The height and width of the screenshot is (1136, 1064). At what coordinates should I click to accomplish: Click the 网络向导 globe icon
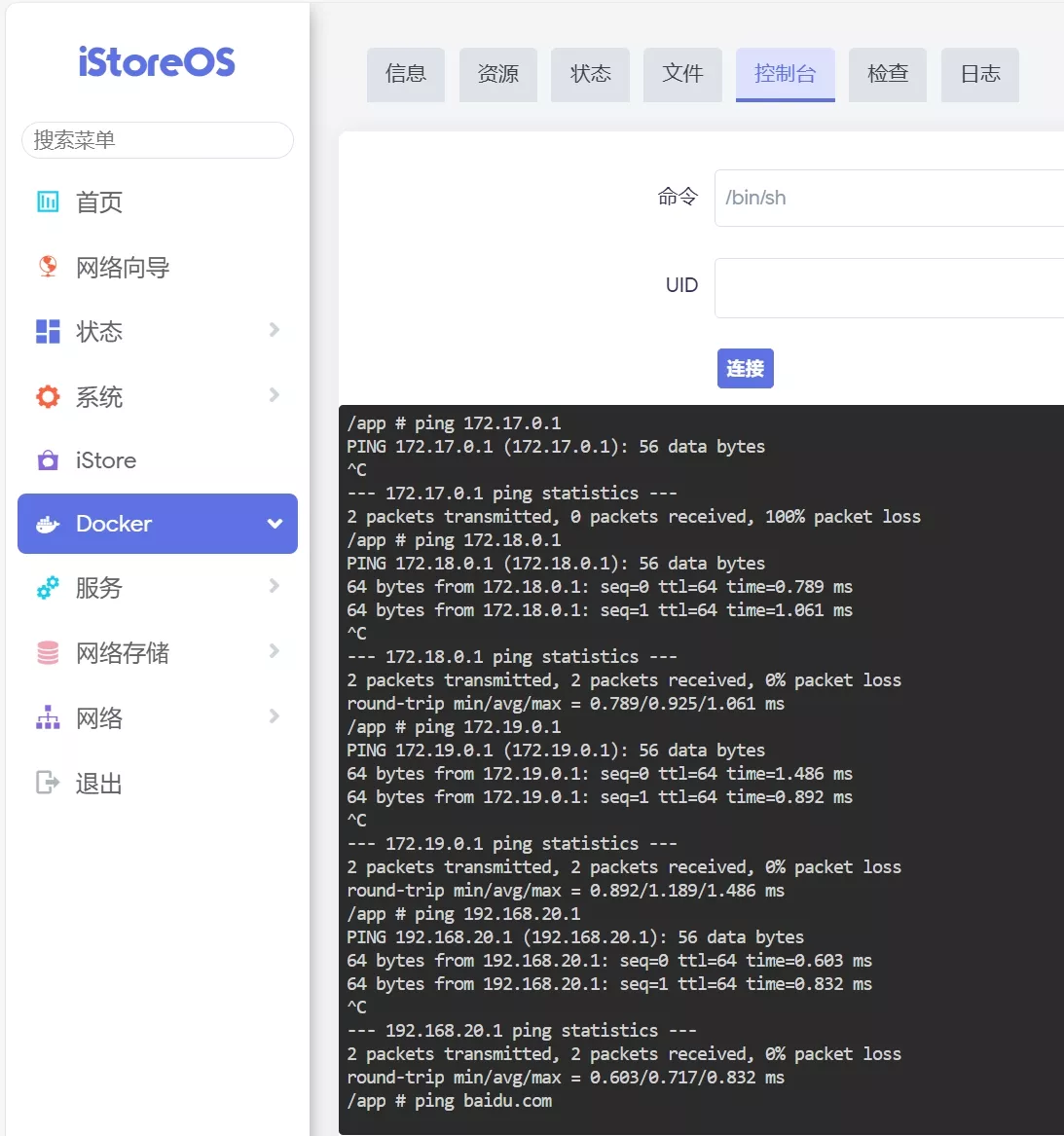(48, 267)
